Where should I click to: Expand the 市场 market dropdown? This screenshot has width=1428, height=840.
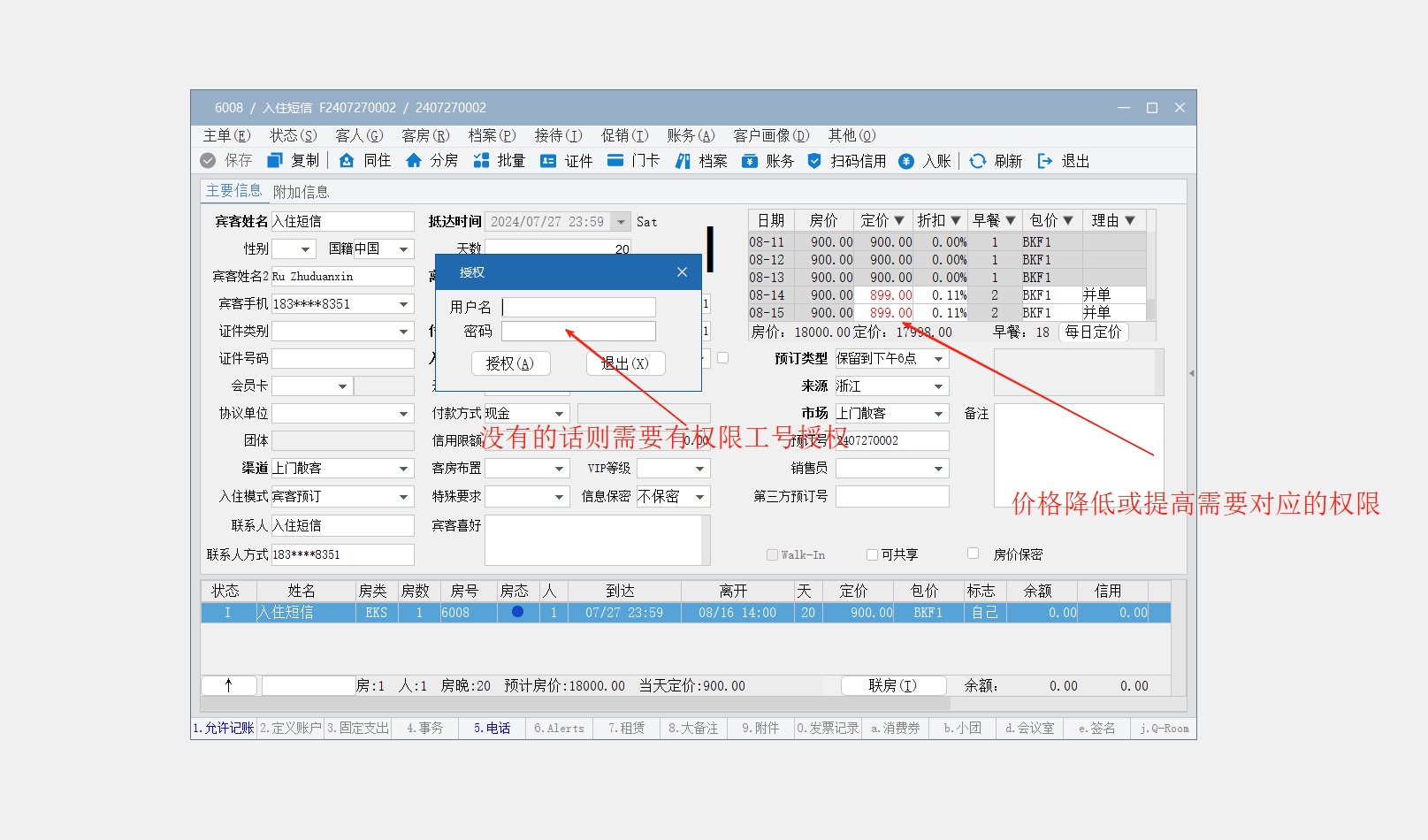click(x=939, y=414)
